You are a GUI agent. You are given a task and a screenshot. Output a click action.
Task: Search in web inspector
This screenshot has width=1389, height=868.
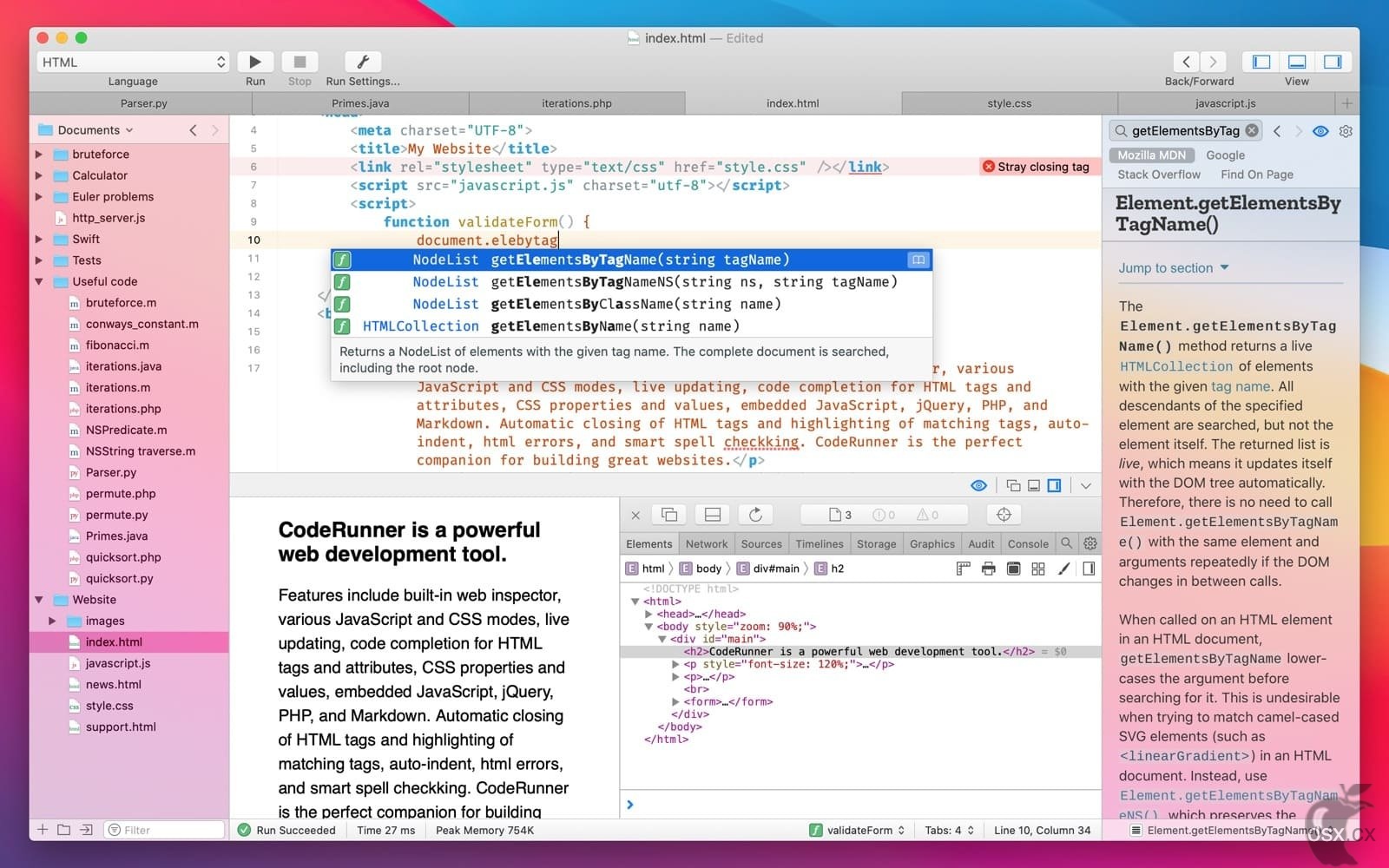tap(1067, 543)
